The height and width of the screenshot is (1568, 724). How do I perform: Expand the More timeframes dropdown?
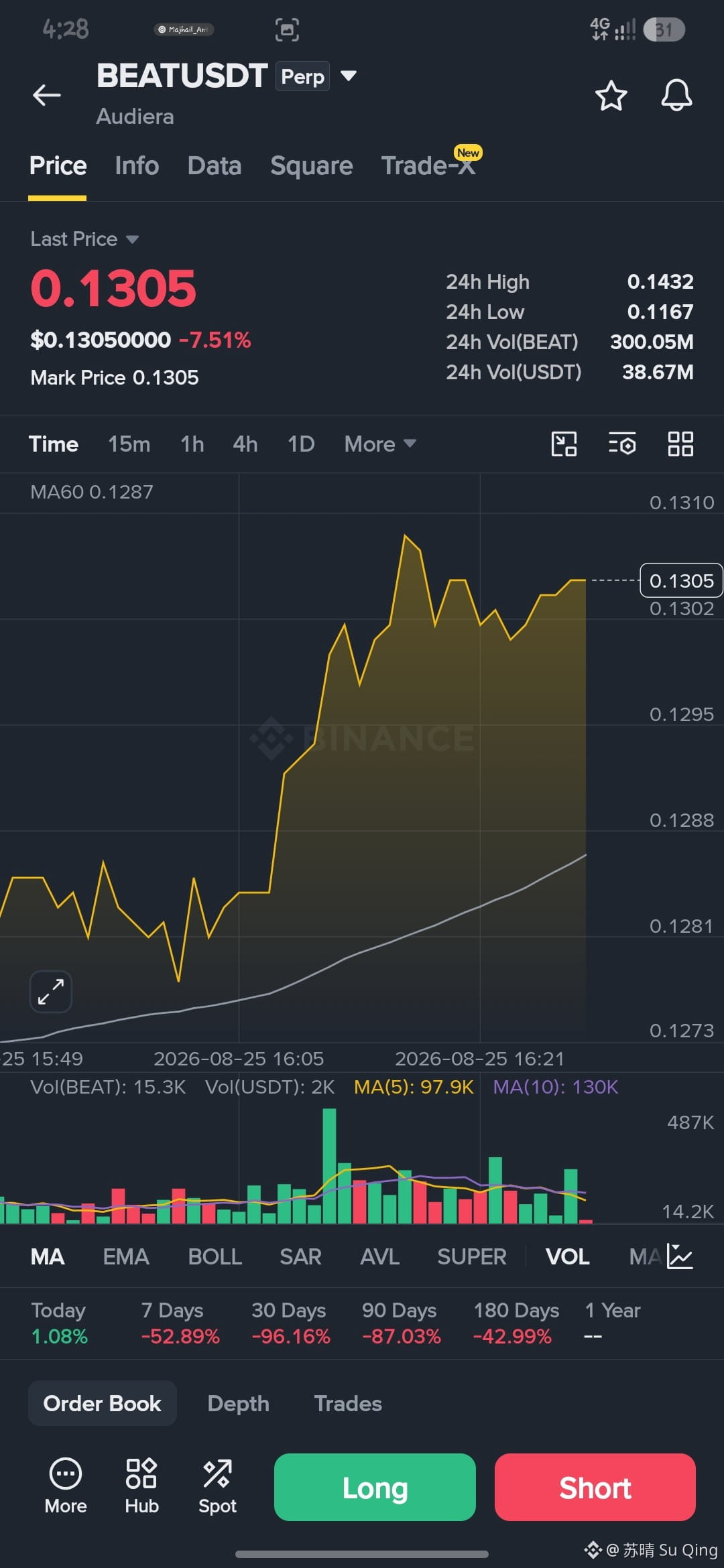380,444
